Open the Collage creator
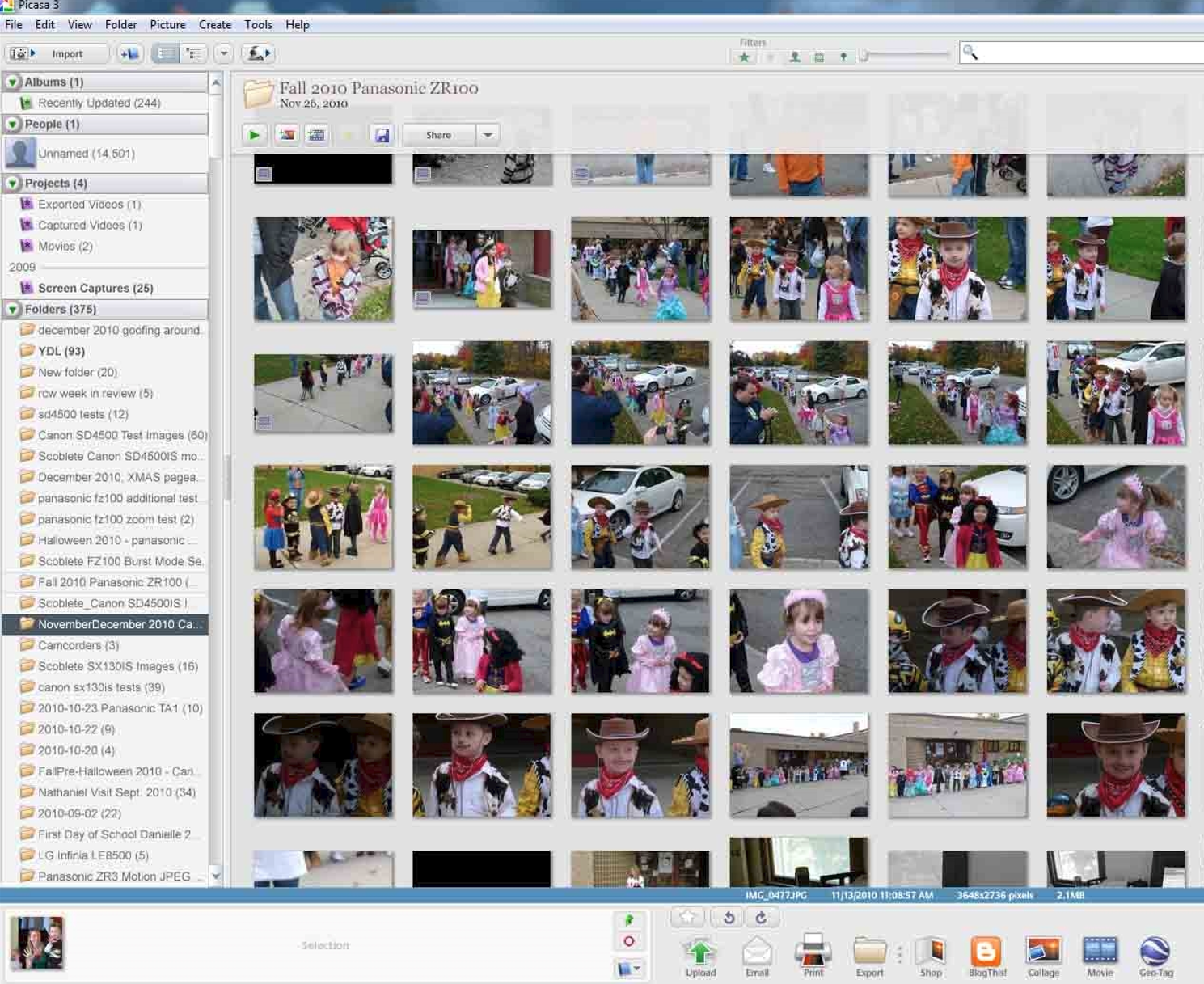Image resolution: width=1204 pixels, height=984 pixels. click(1043, 954)
